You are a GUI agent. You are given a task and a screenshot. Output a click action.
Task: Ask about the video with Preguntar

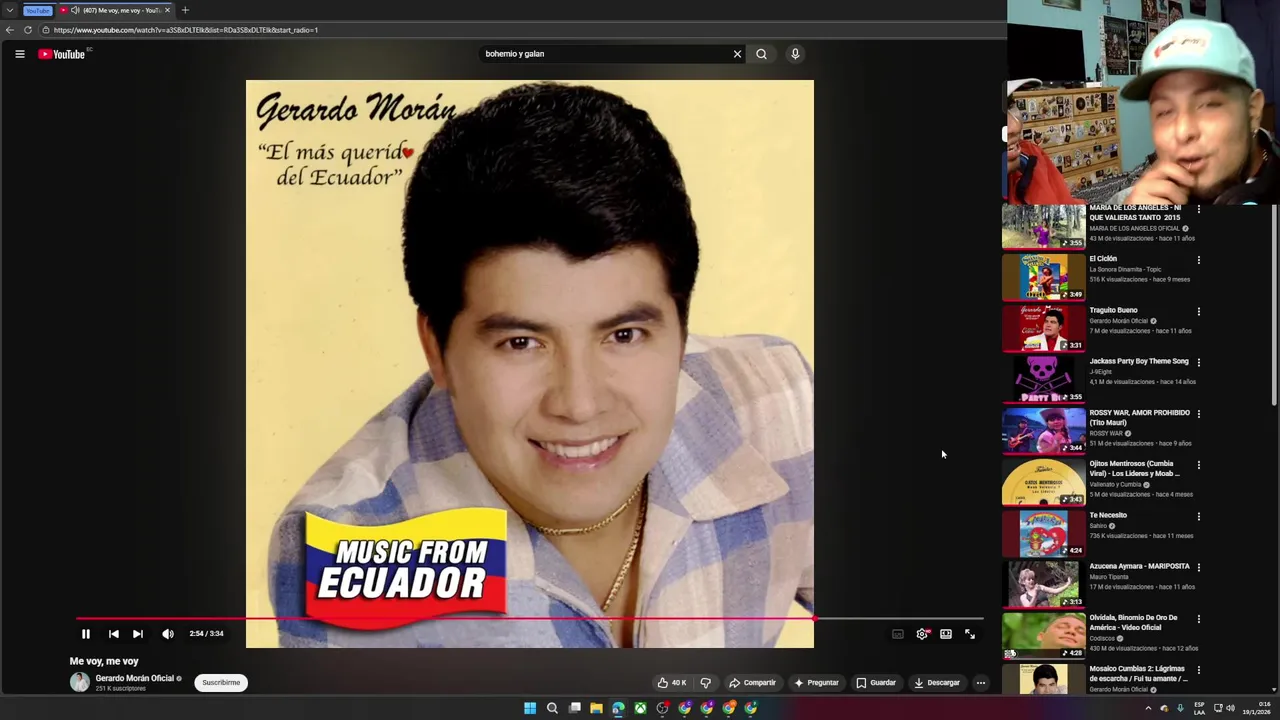click(816, 683)
